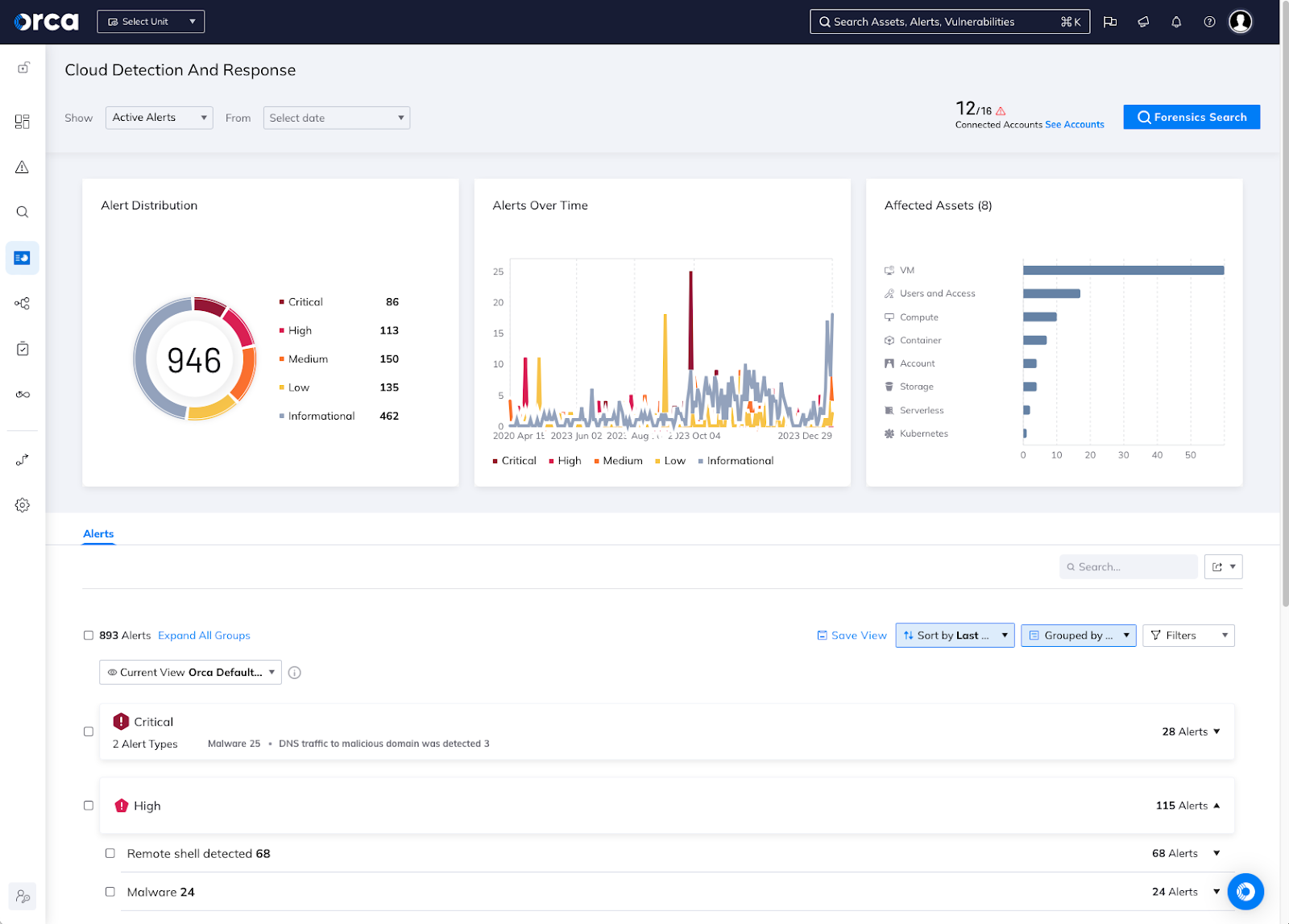The height and width of the screenshot is (924, 1289).
Task: Select the Critical alert group checkbox
Action: 89,731
